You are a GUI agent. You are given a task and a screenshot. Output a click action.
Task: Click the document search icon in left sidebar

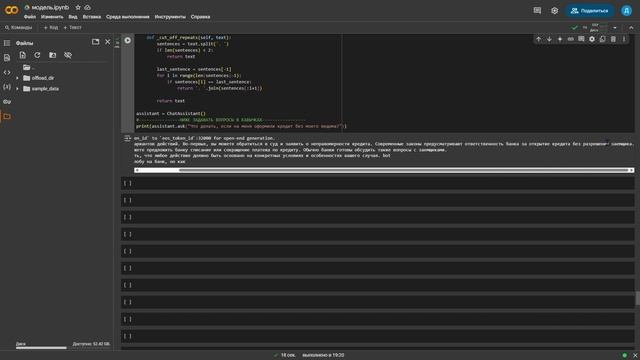click(x=7, y=58)
